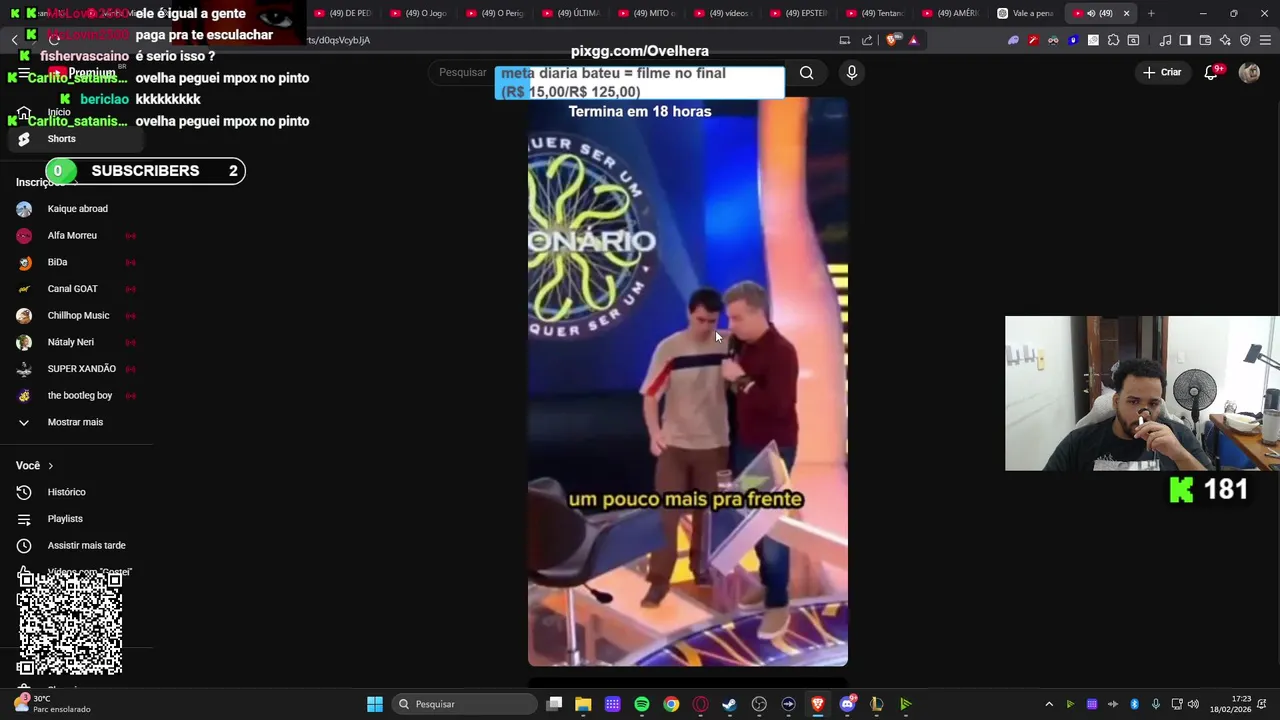This screenshot has width=1280, height=720.
Task: Click the Bluetooth tray icon
Action: 1134,704
